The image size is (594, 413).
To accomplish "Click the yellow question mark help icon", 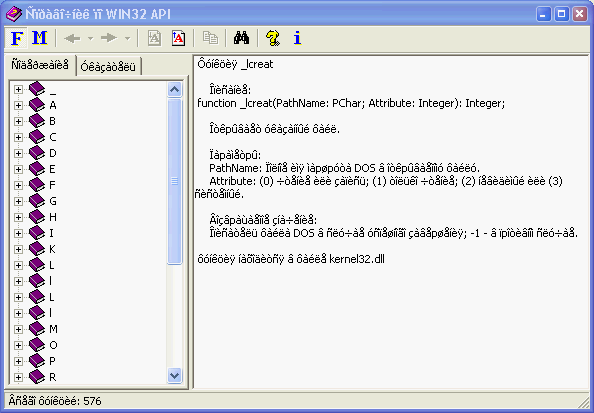I will (x=273, y=38).
